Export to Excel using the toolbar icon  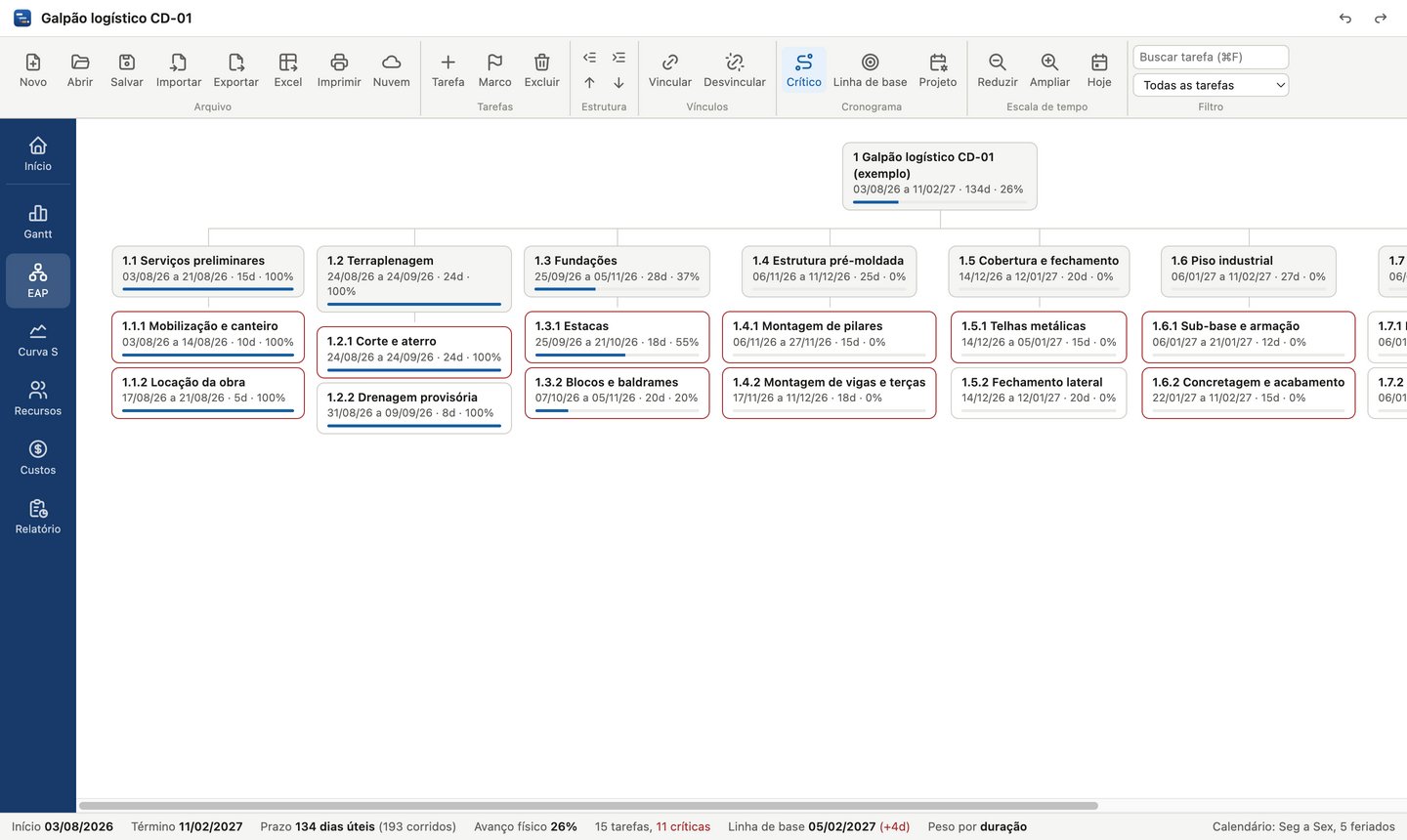[287, 69]
